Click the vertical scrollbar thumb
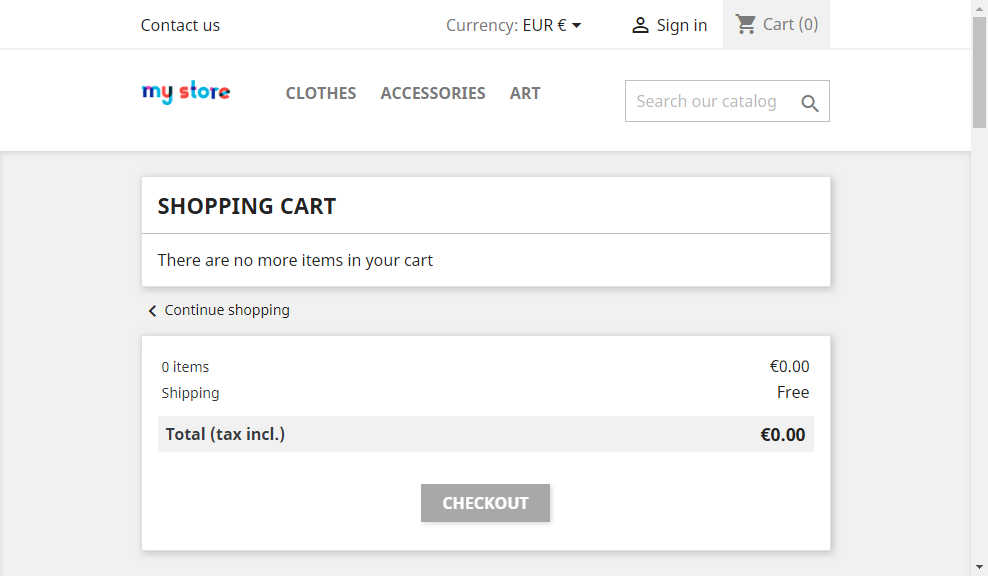The height and width of the screenshot is (576, 988). [x=979, y=72]
